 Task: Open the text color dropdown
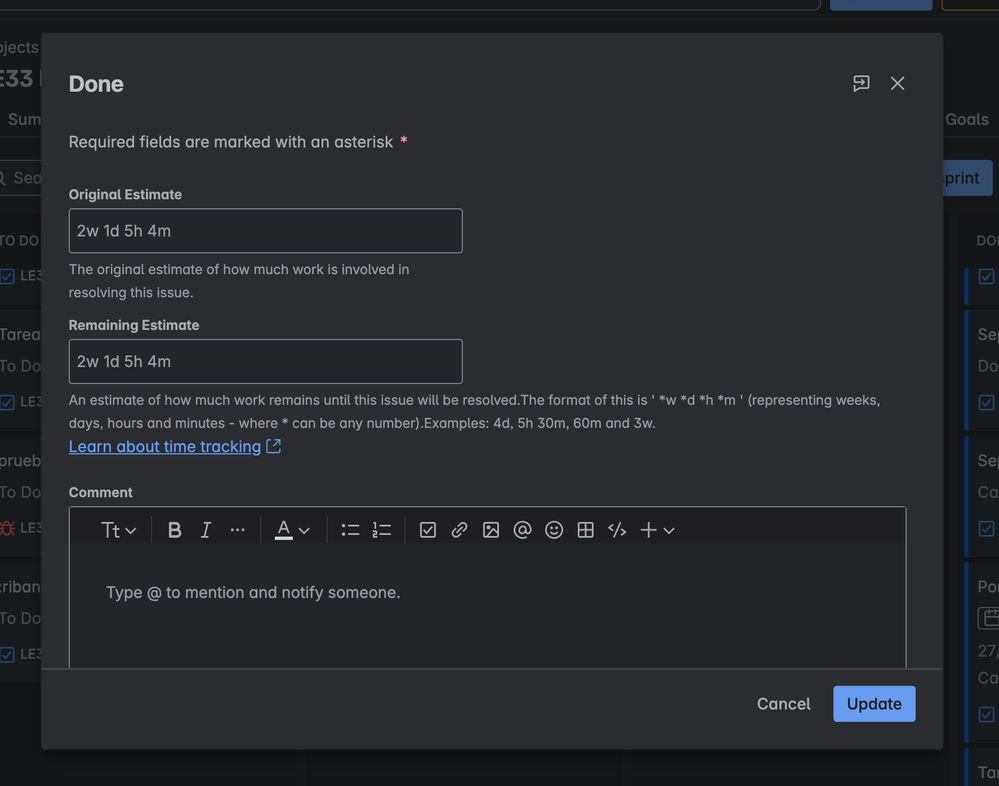292,530
